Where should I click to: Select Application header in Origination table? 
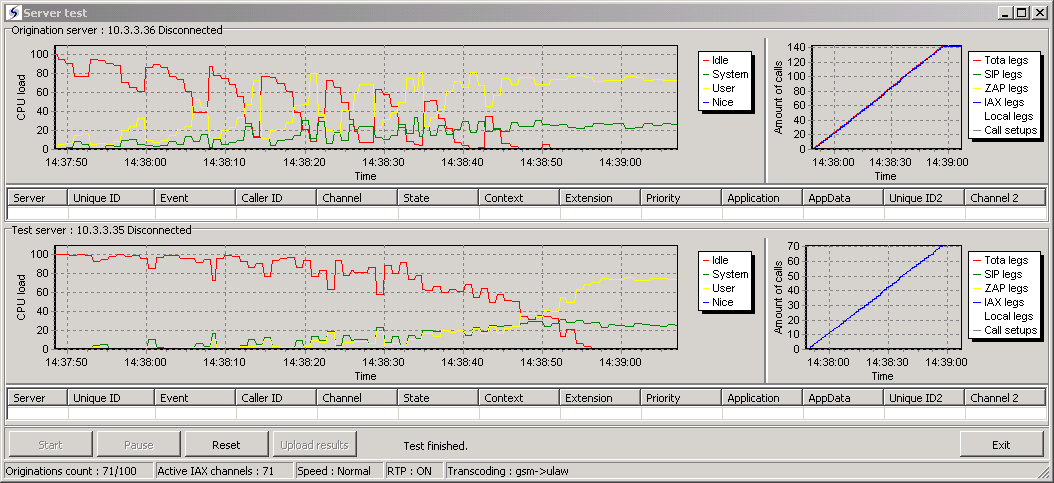coord(762,198)
